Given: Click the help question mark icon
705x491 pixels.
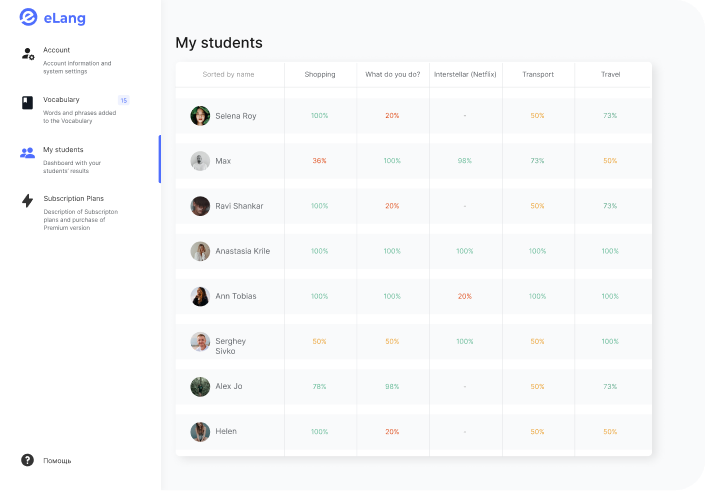Looking at the screenshot, I should 28,460.
